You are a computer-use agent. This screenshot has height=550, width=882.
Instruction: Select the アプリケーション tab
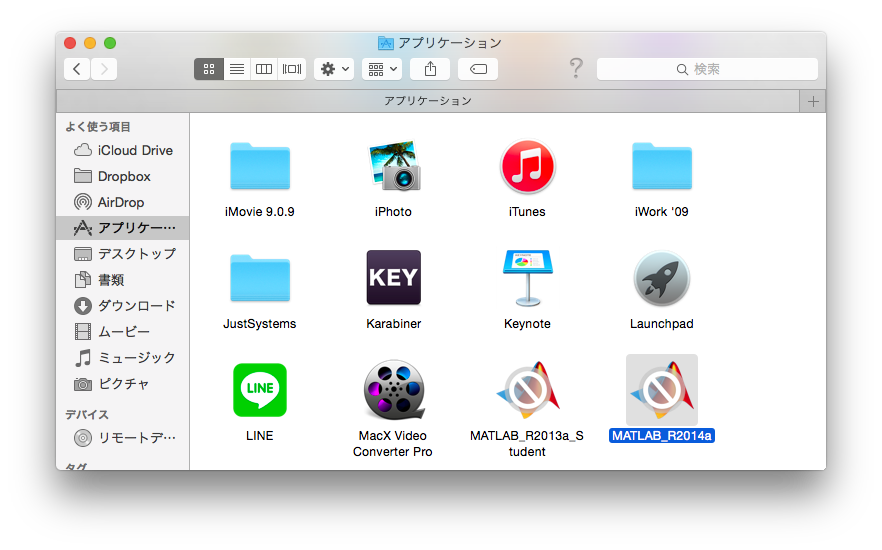pyautogui.click(x=428, y=101)
